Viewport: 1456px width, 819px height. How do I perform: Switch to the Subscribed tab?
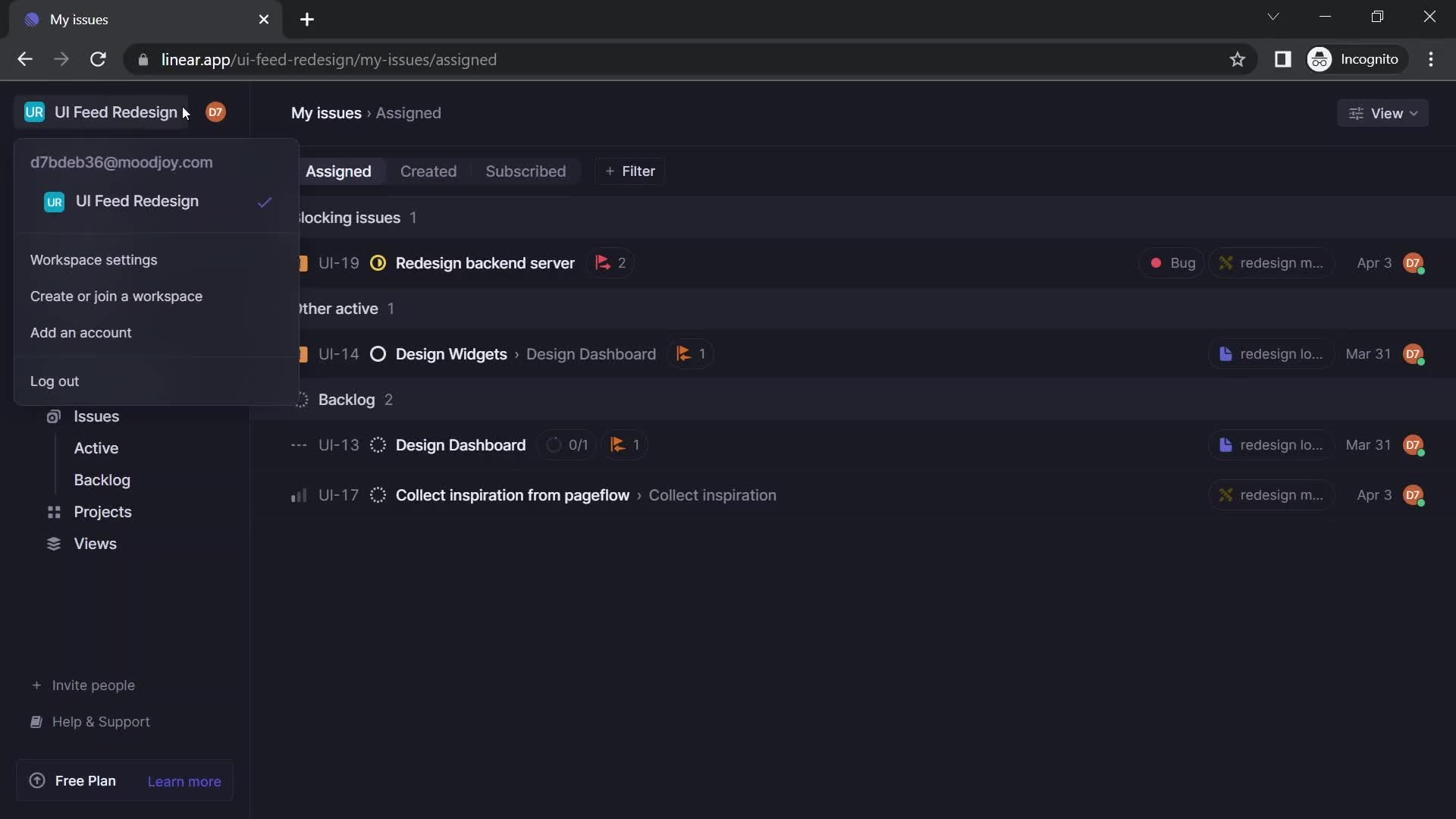click(x=526, y=171)
